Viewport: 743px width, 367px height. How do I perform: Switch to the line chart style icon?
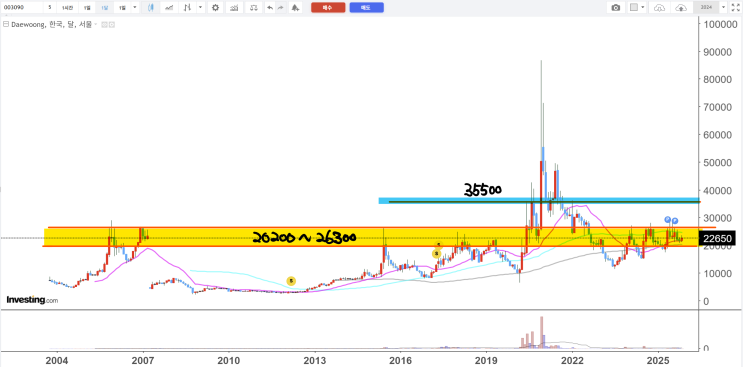pos(169,8)
